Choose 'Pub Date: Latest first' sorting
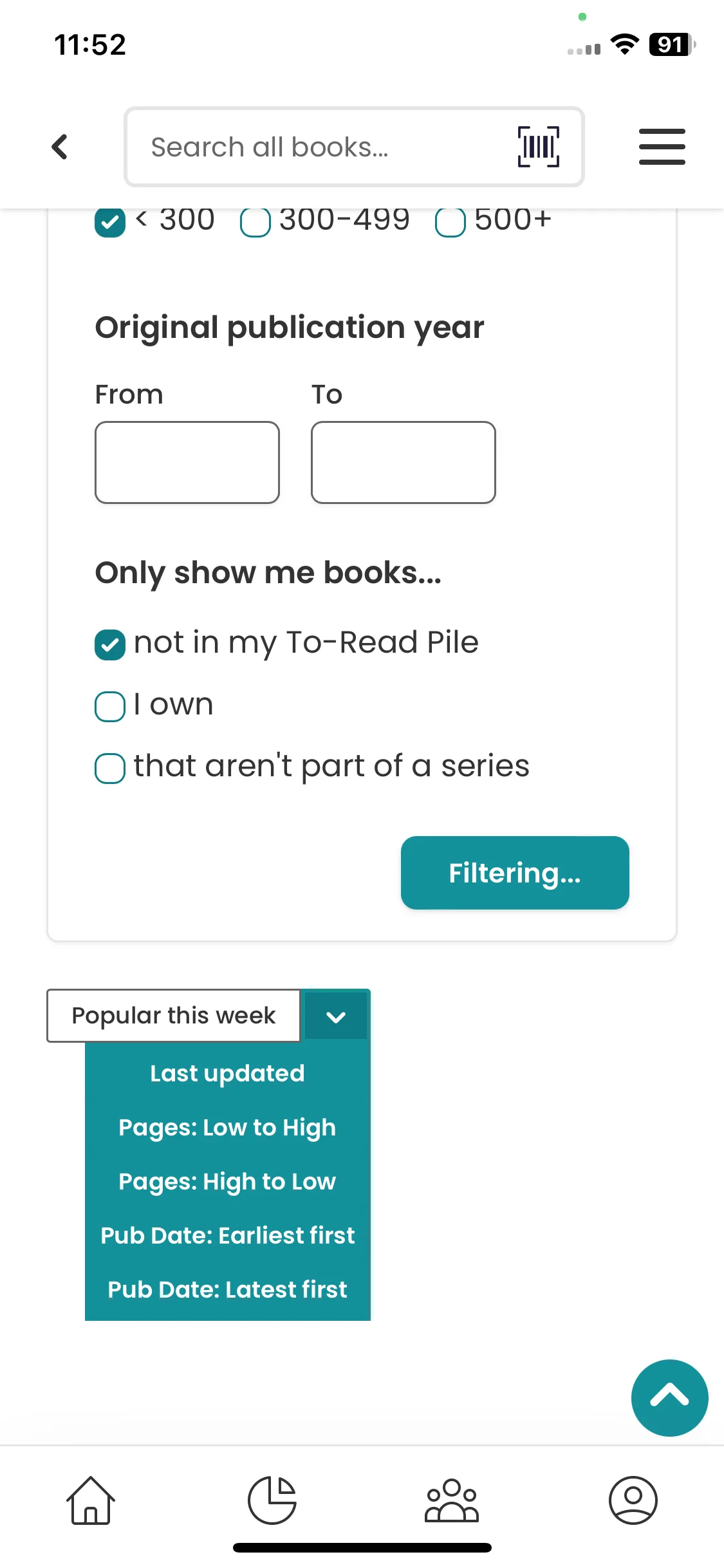Image resolution: width=724 pixels, height=1568 pixels. click(x=227, y=1290)
